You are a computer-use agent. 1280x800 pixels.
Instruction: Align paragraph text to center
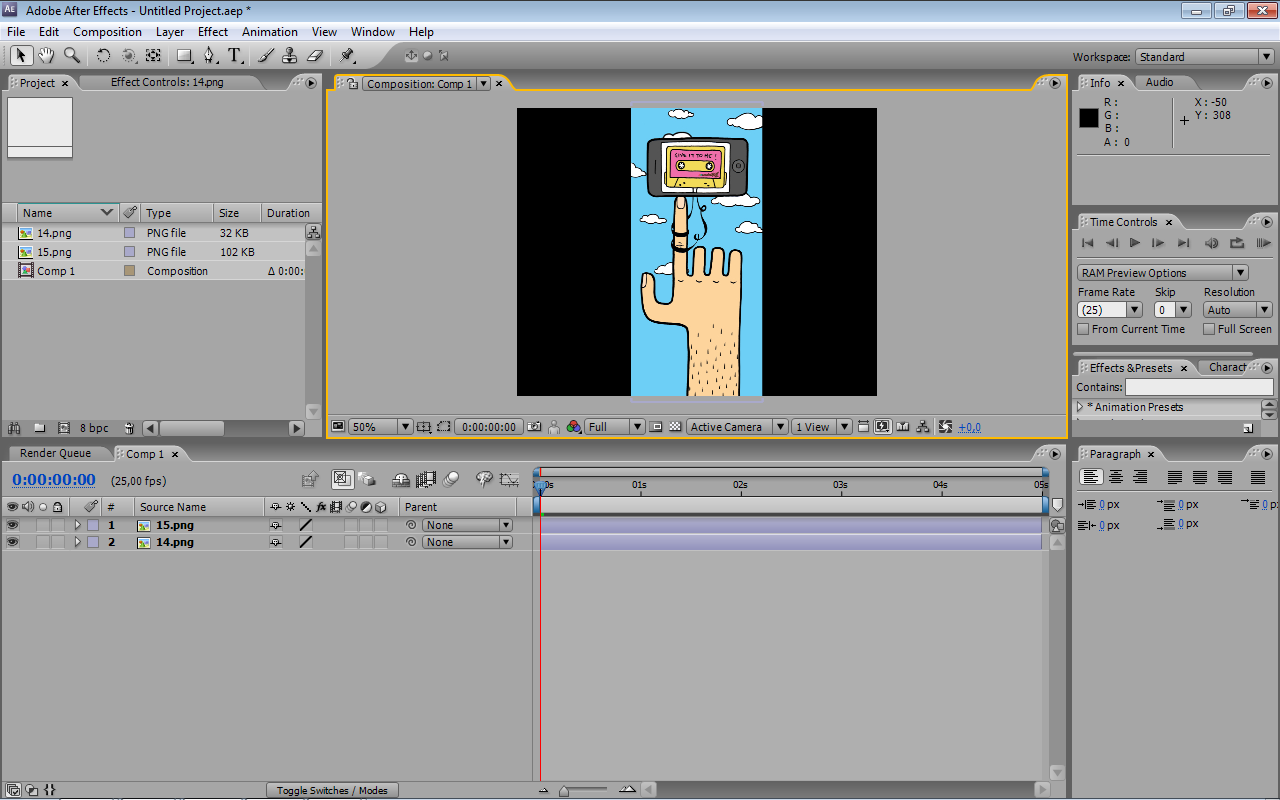pos(1116,478)
